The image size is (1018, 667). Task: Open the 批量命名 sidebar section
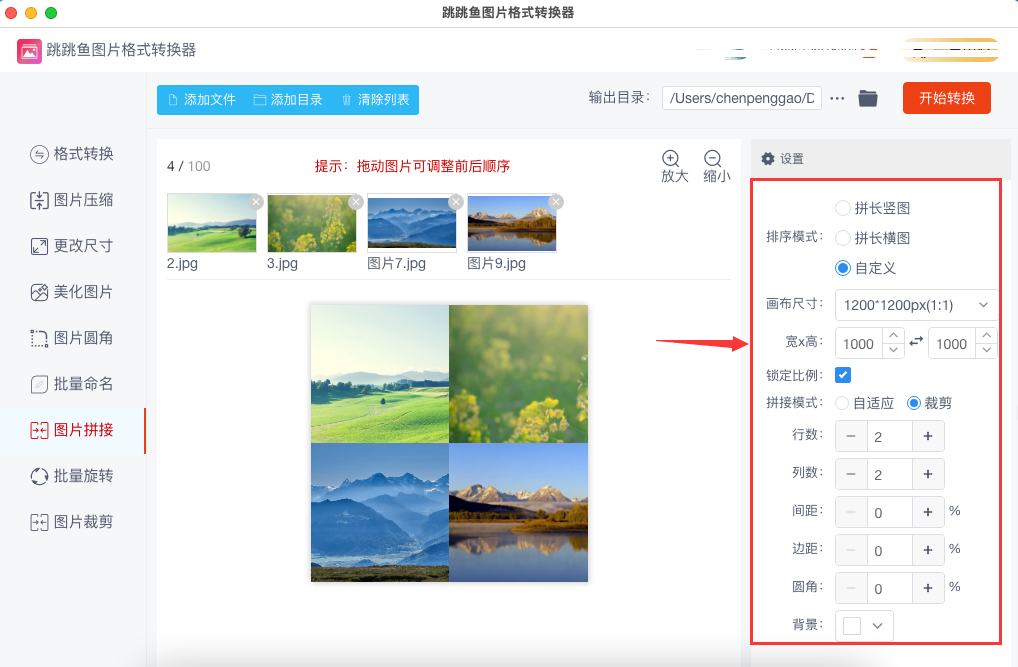(x=72, y=384)
